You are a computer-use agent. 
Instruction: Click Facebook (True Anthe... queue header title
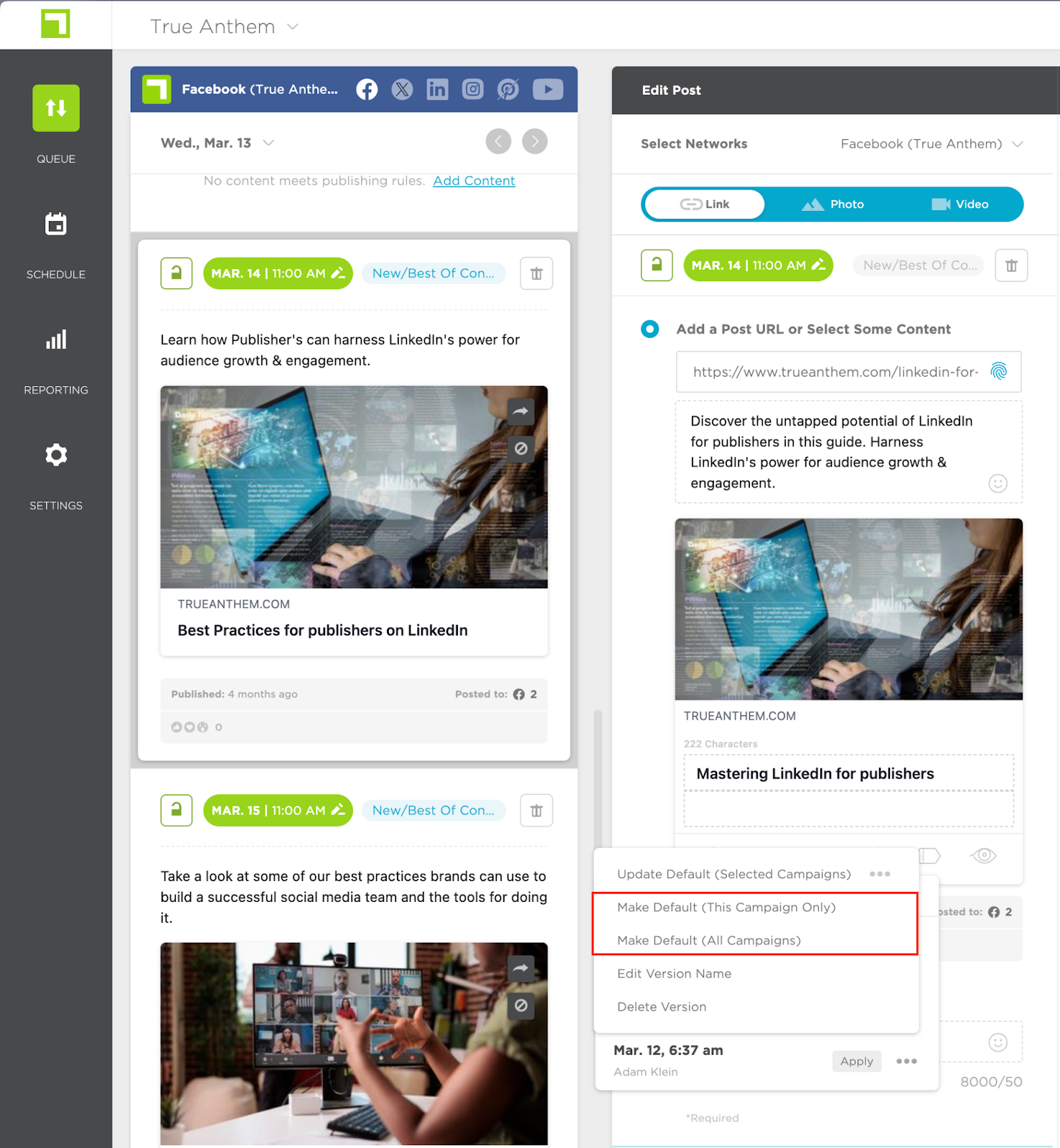click(x=259, y=90)
